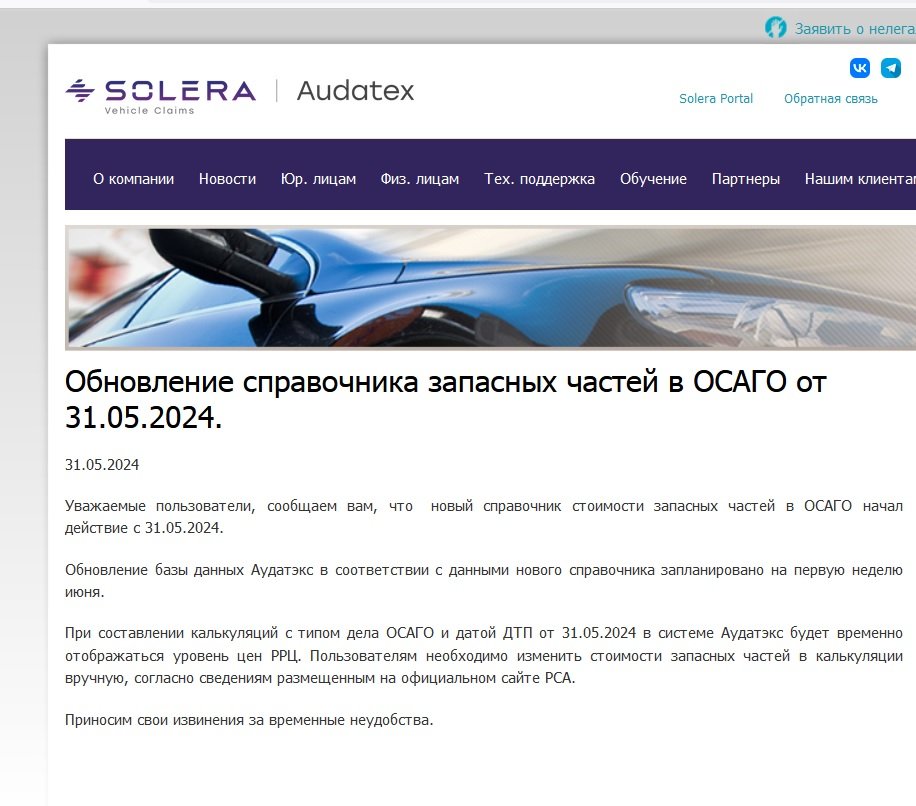Open the "Тех. поддержка" menu item
Screen dimensions: 916x806
539,179
